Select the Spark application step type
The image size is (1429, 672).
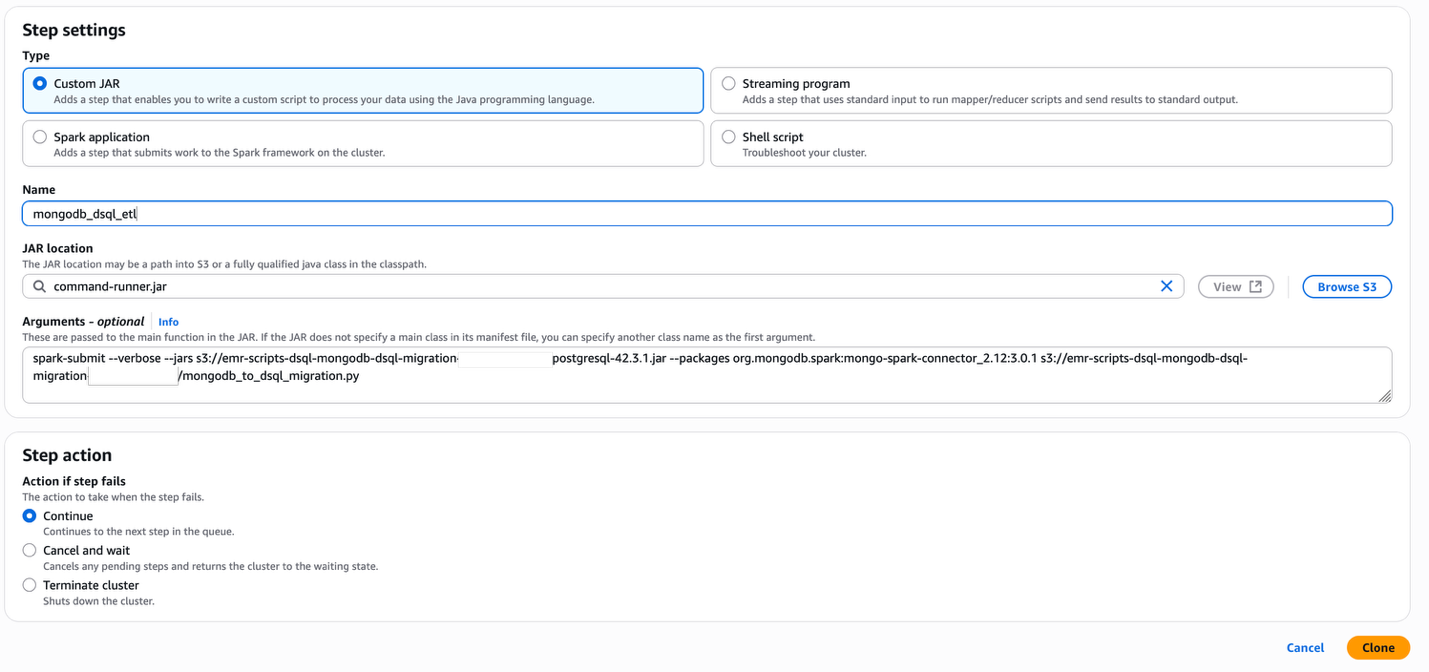click(x=37, y=136)
